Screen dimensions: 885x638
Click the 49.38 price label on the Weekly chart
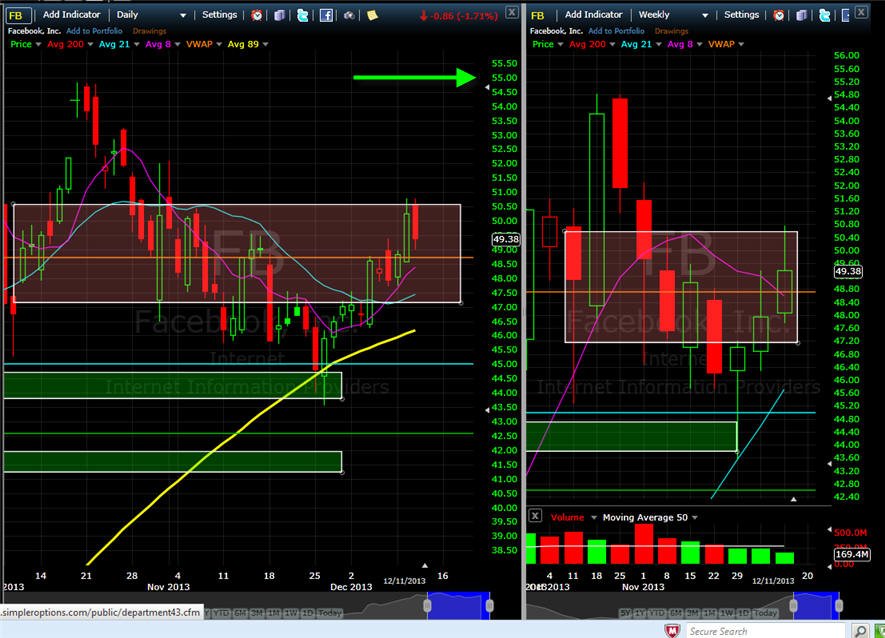click(848, 272)
